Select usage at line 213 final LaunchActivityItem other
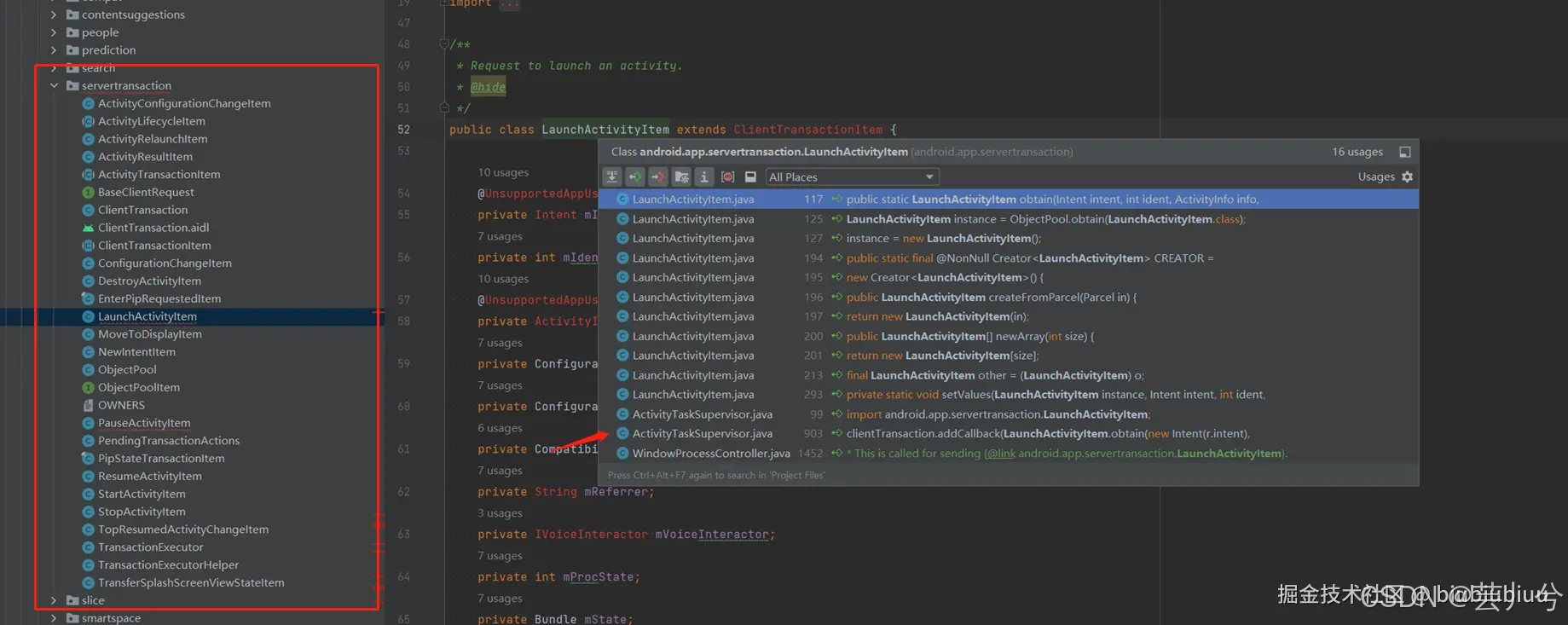 tap(1009, 375)
